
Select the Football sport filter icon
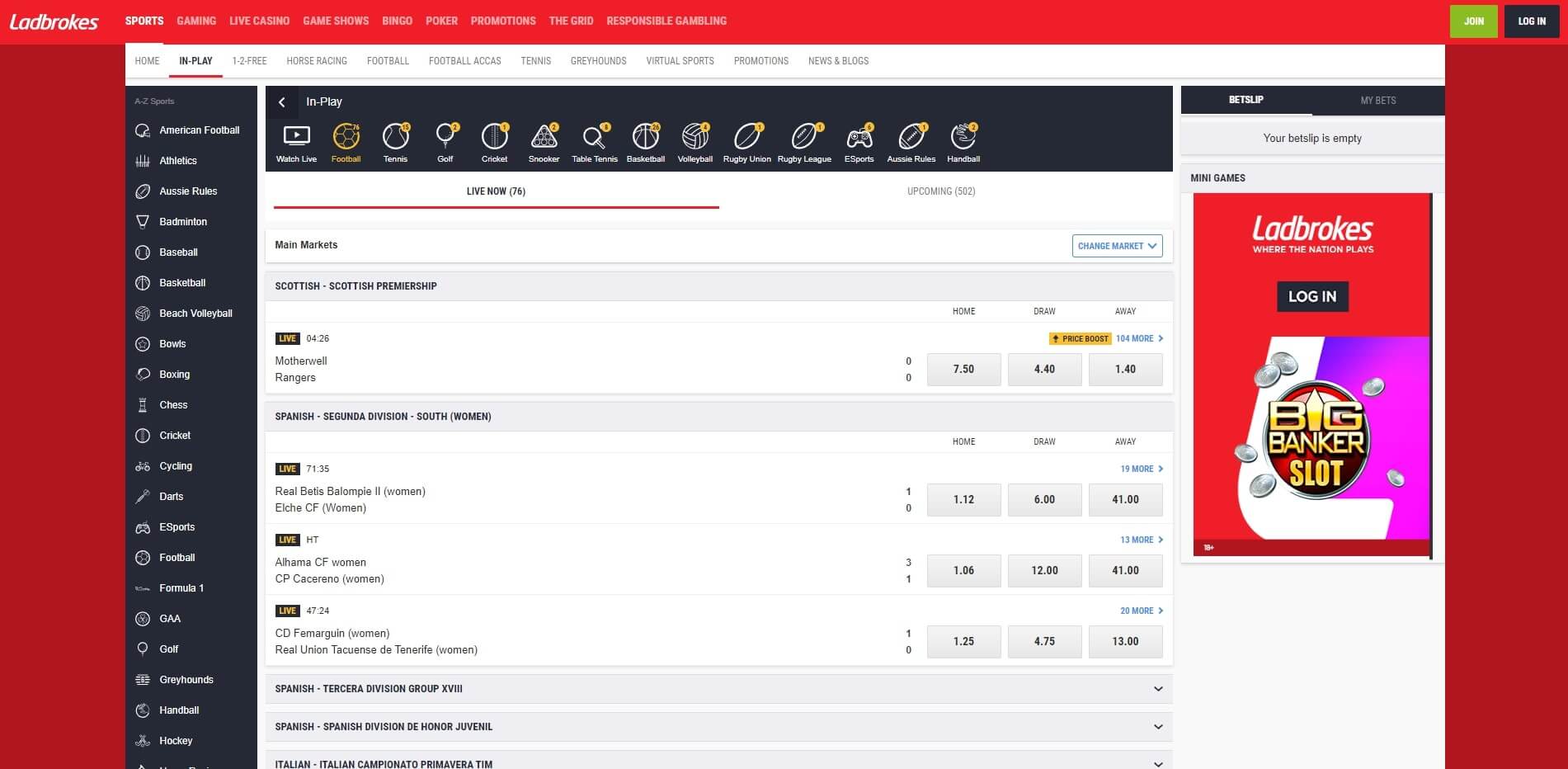click(346, 139)
